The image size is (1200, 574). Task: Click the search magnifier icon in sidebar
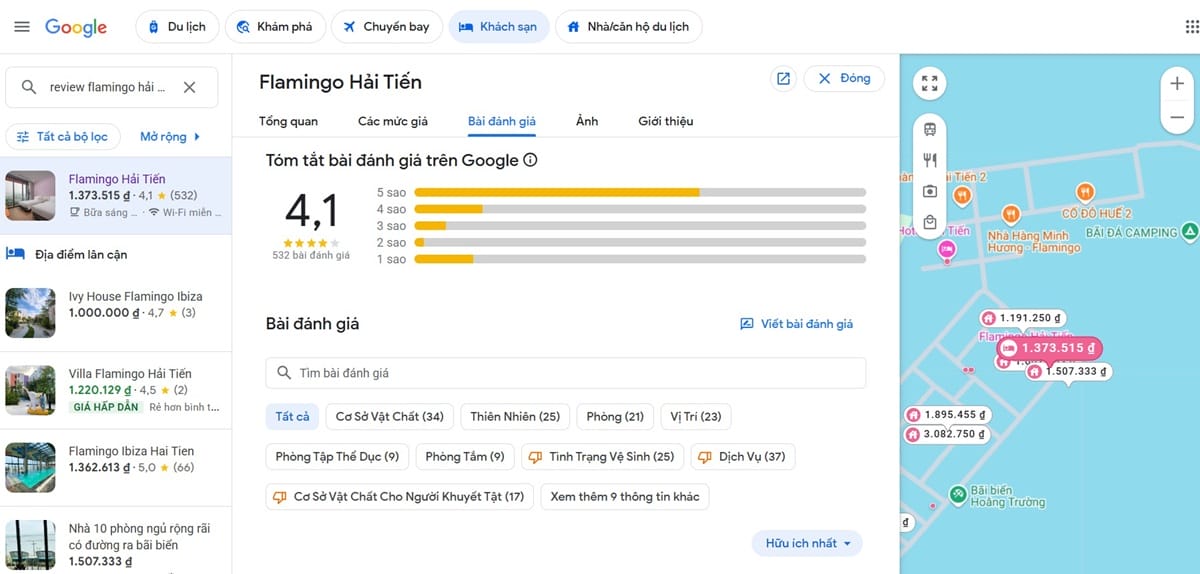pos(29,87)
